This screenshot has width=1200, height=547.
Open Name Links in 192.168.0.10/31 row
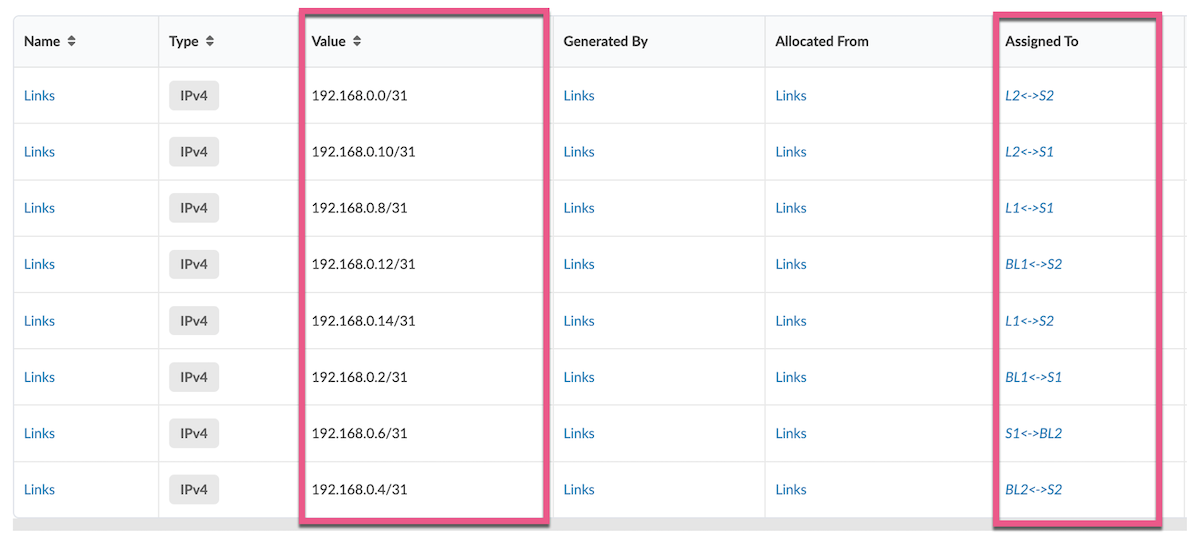pyautogui.click(x=39, y=152)
